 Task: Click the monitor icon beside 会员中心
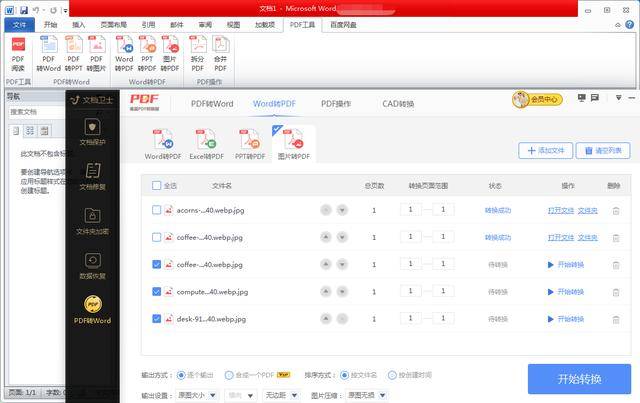click(582, 98)
